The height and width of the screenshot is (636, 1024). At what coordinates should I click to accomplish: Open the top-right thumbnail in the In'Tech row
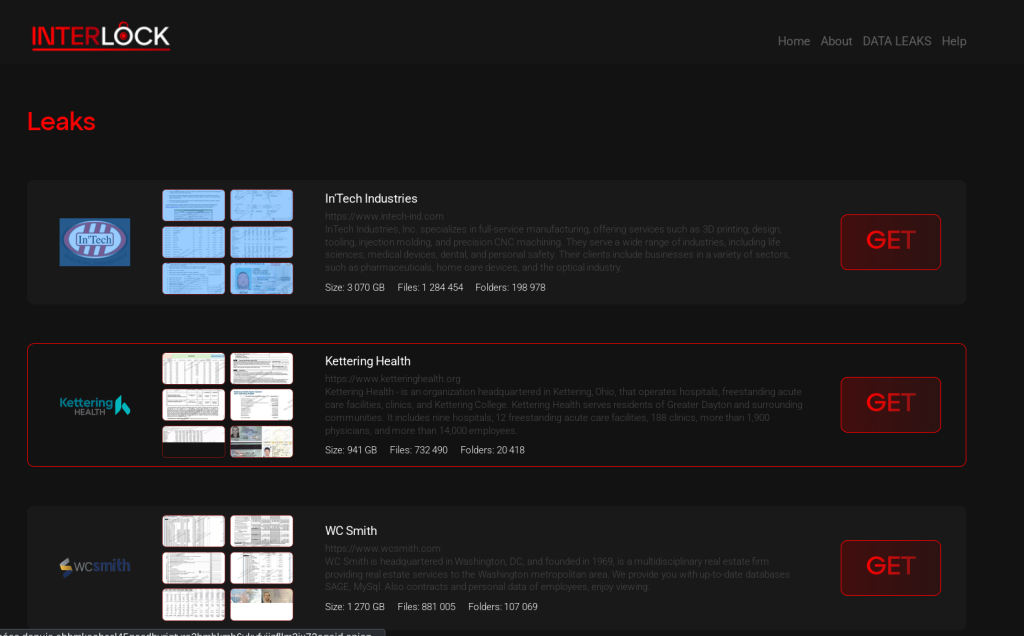(261, 206)
